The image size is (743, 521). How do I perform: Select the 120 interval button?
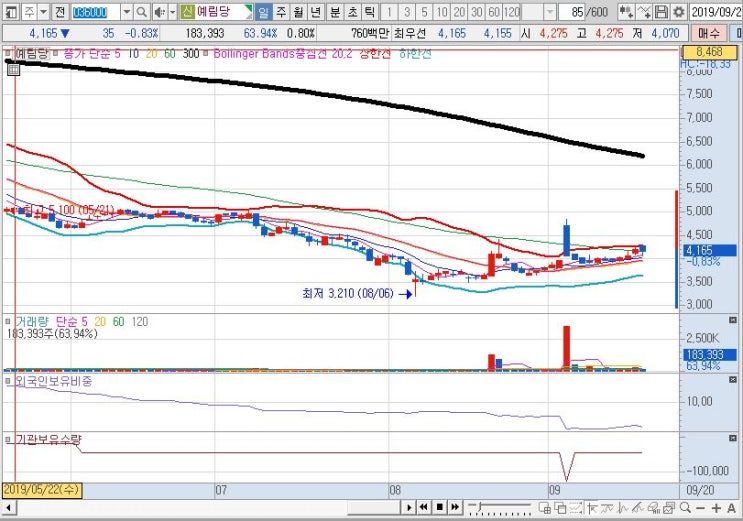point(512,12)
